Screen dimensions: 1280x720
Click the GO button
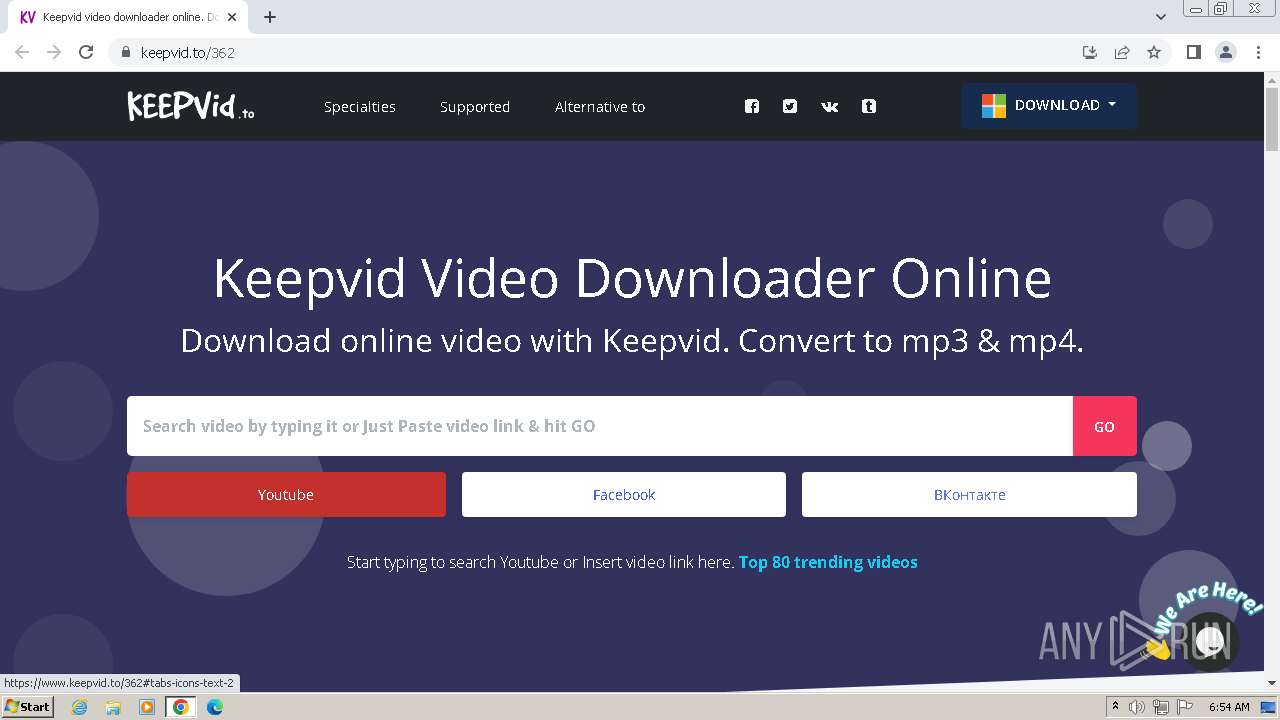(x=1104, y=426)
